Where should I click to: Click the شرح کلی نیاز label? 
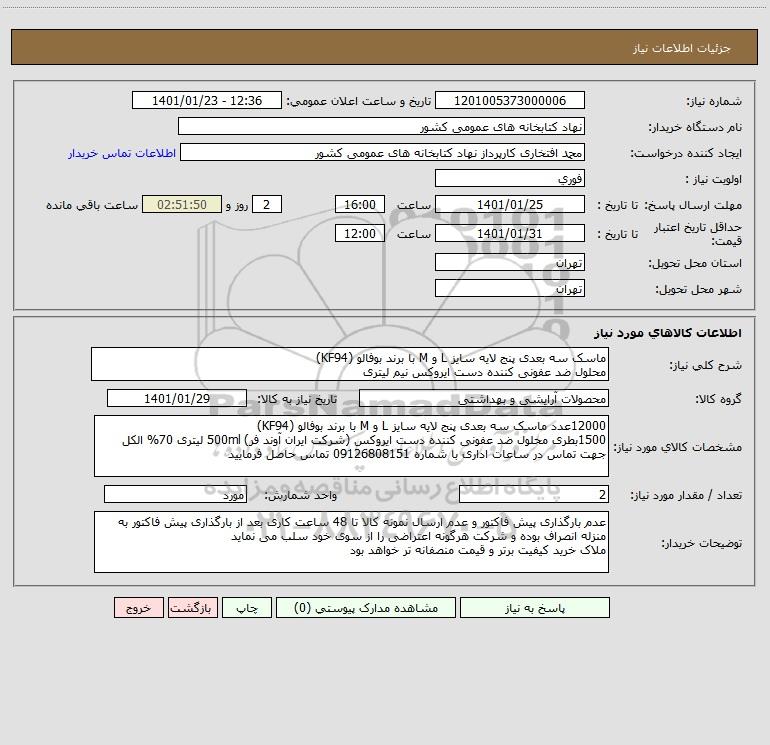click(706, 365)
